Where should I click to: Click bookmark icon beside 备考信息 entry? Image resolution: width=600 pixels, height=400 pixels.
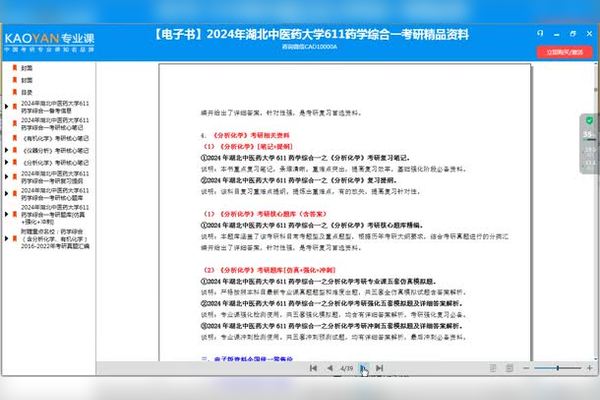(15, 106)
